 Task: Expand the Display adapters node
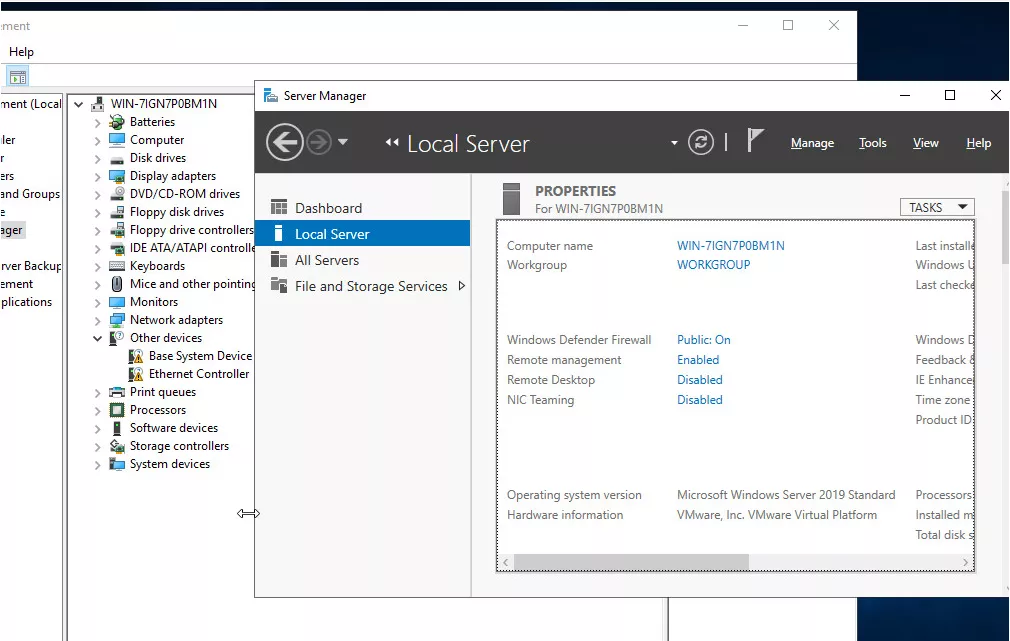click(97, 177)
